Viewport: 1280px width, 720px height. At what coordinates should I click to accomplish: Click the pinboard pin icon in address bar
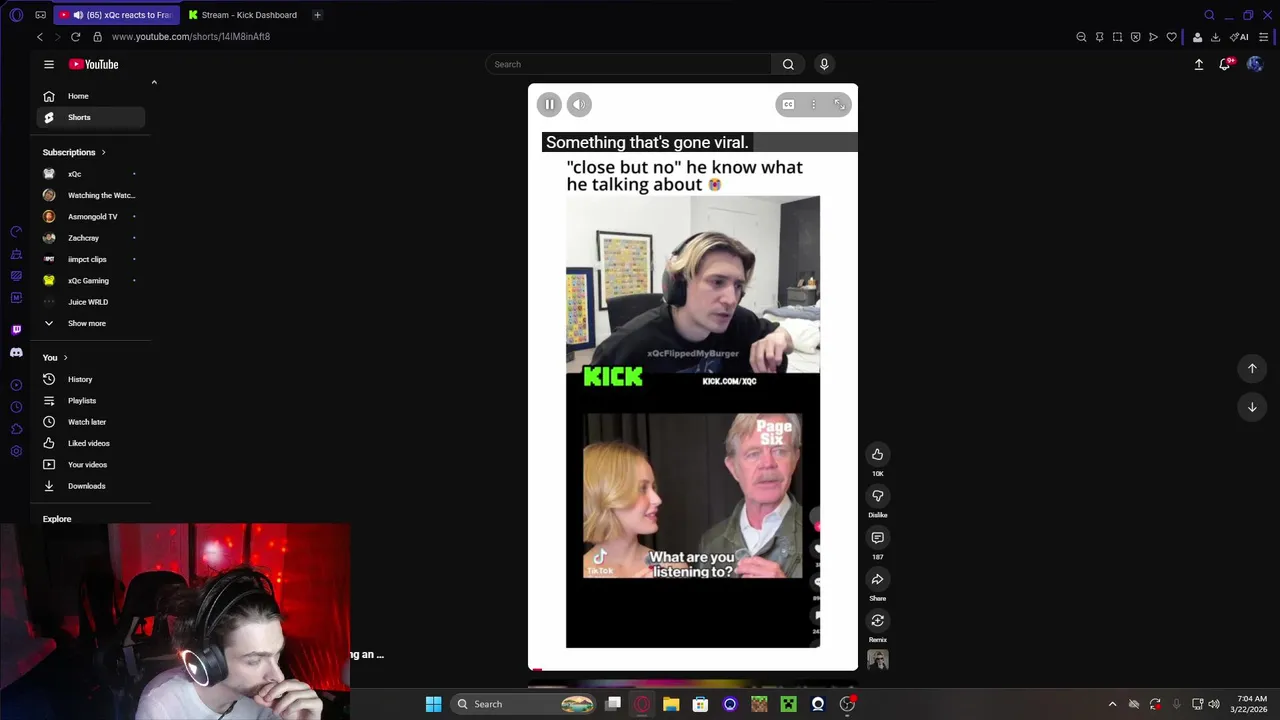tap(1099, 37)
